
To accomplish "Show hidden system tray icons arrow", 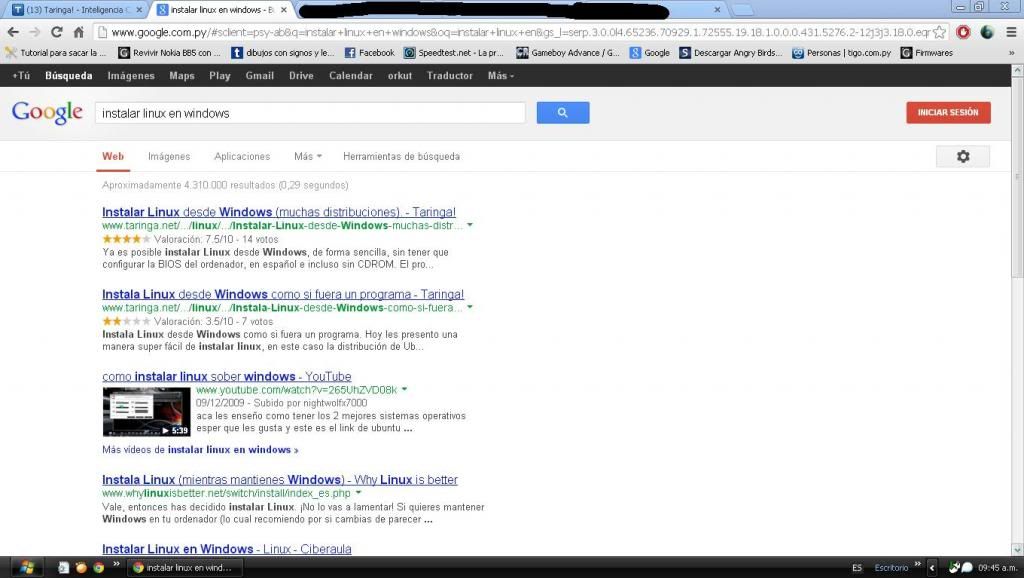I will [x=932, y=568].
